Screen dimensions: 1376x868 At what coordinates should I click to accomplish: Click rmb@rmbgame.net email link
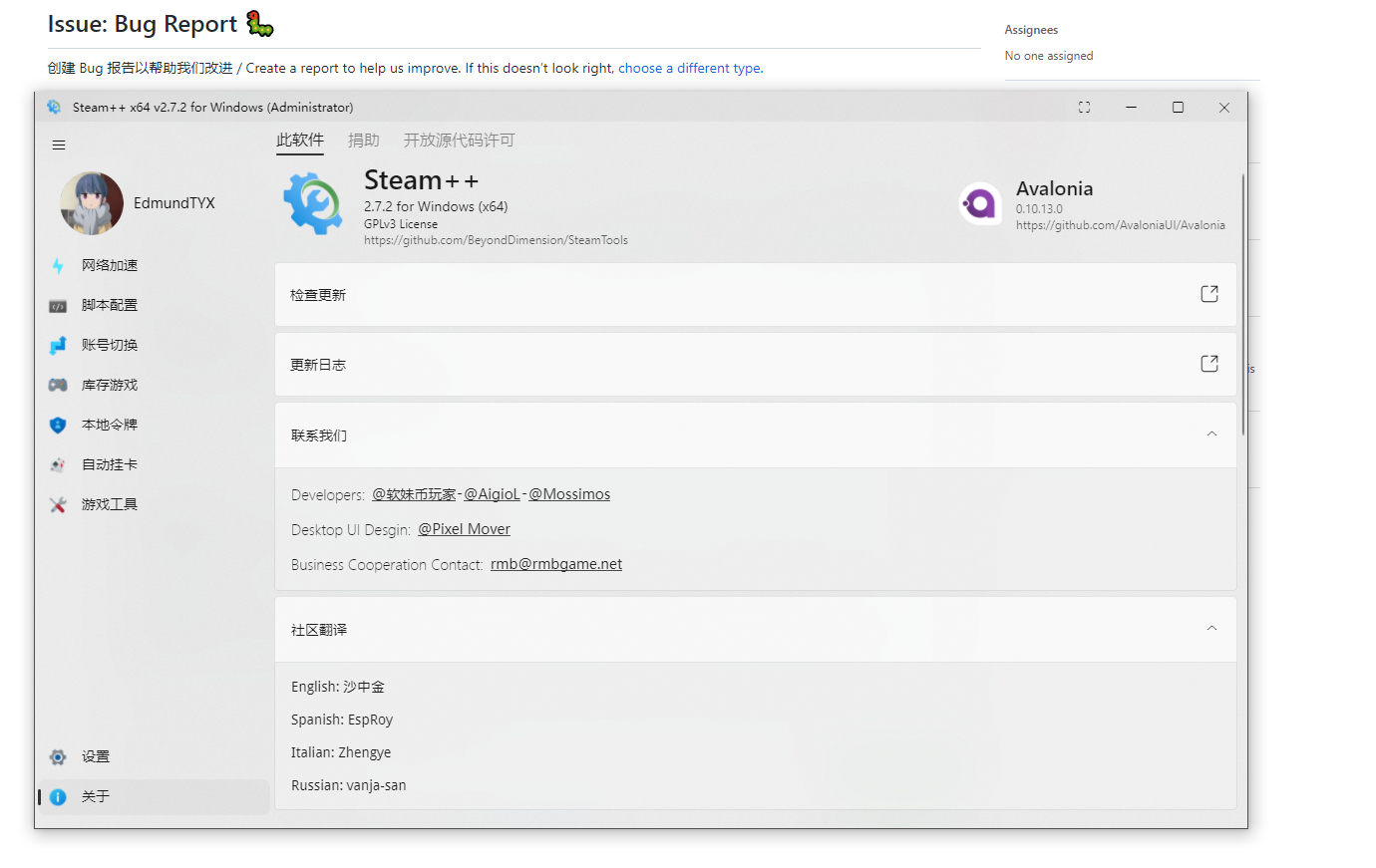click(556, 564)
